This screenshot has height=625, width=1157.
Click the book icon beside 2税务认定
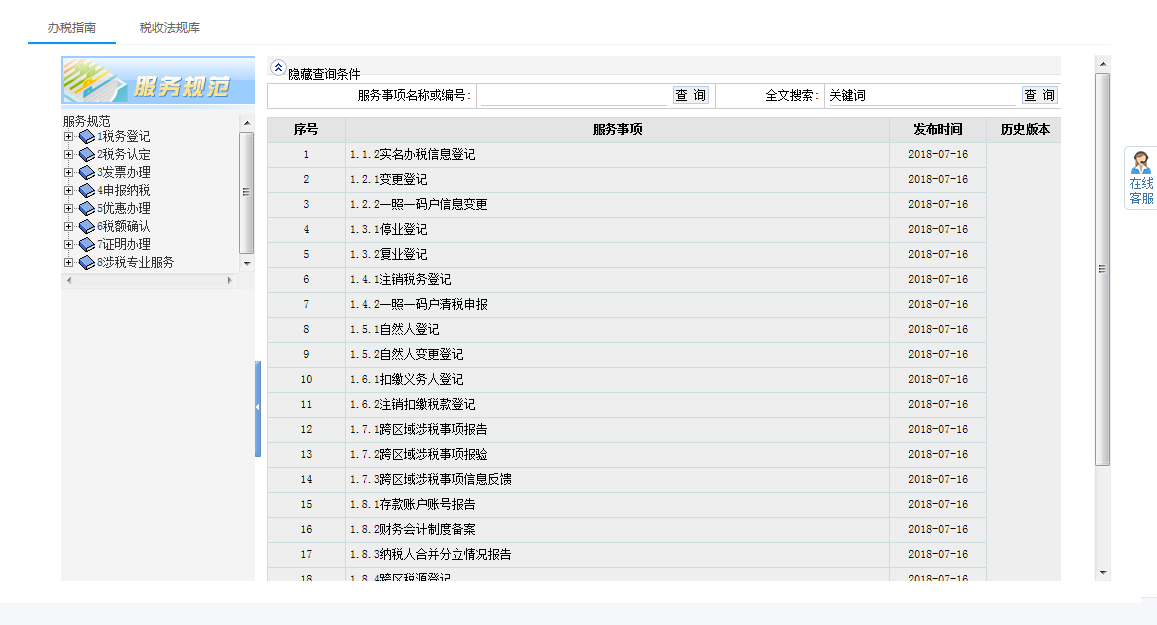pyautogui.click(x=86, y=154)
